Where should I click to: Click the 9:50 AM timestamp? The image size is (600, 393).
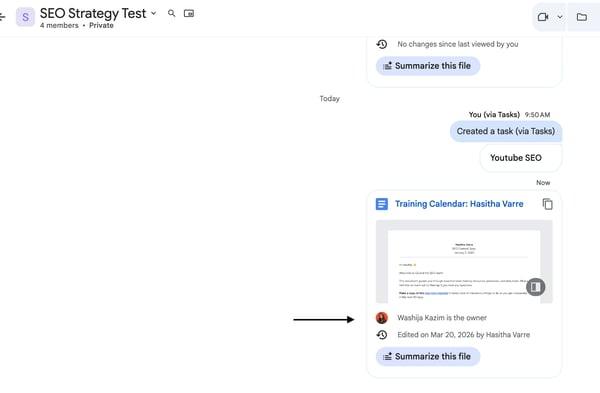click(x=537, y=115)
